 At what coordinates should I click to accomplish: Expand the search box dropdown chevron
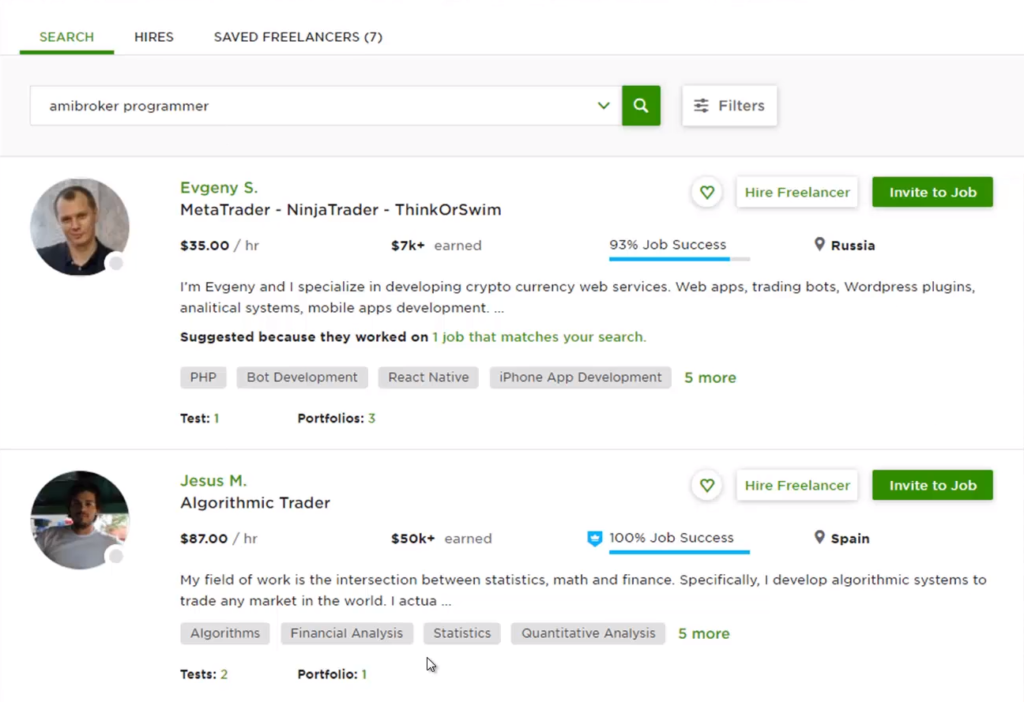[x=603, y=106]
